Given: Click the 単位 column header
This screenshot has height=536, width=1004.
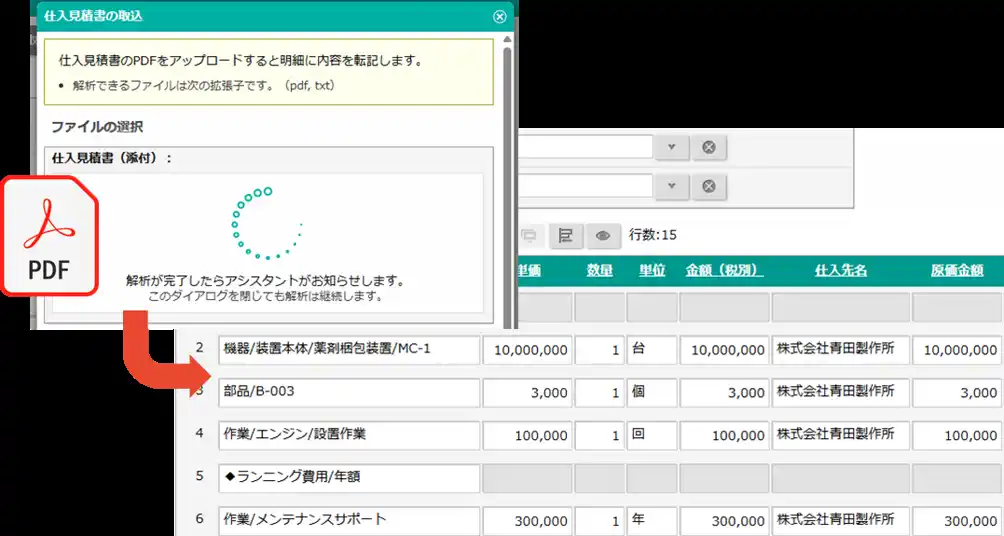Looking at the screenshot, I should (652, 270).
